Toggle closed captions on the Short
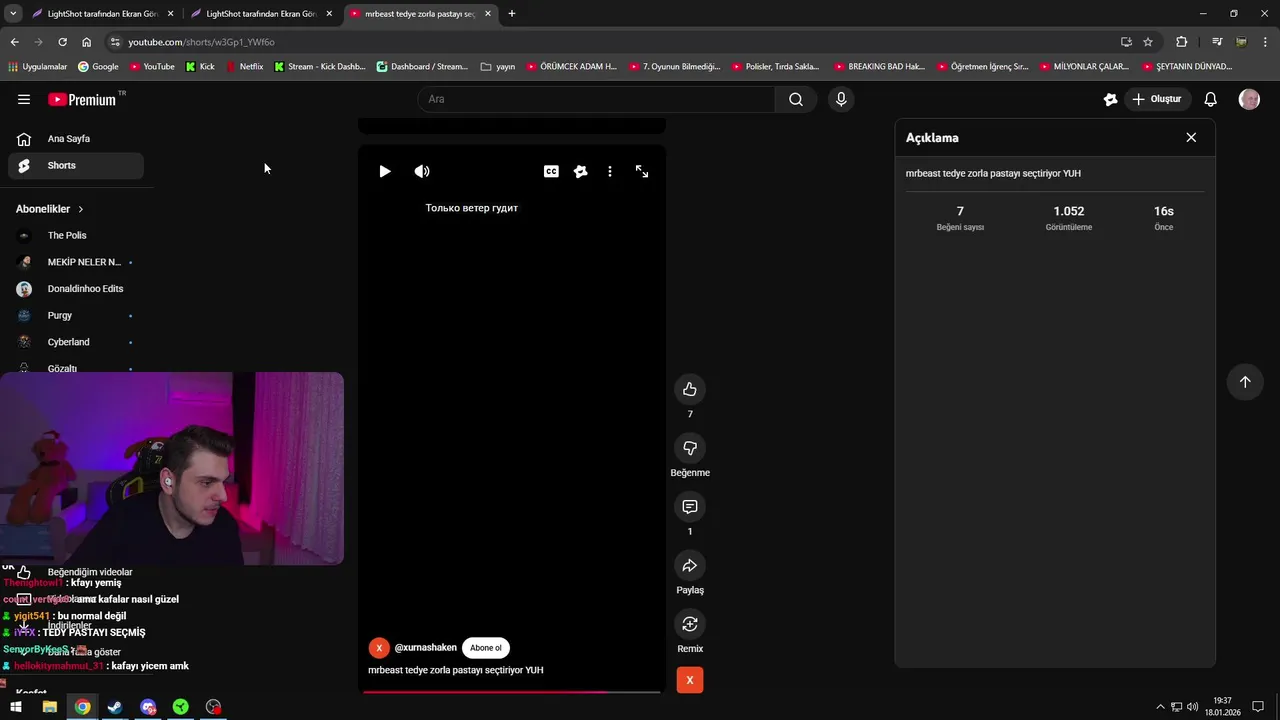The height and width of the screenshot is (720, 1280). pos(551,171)
